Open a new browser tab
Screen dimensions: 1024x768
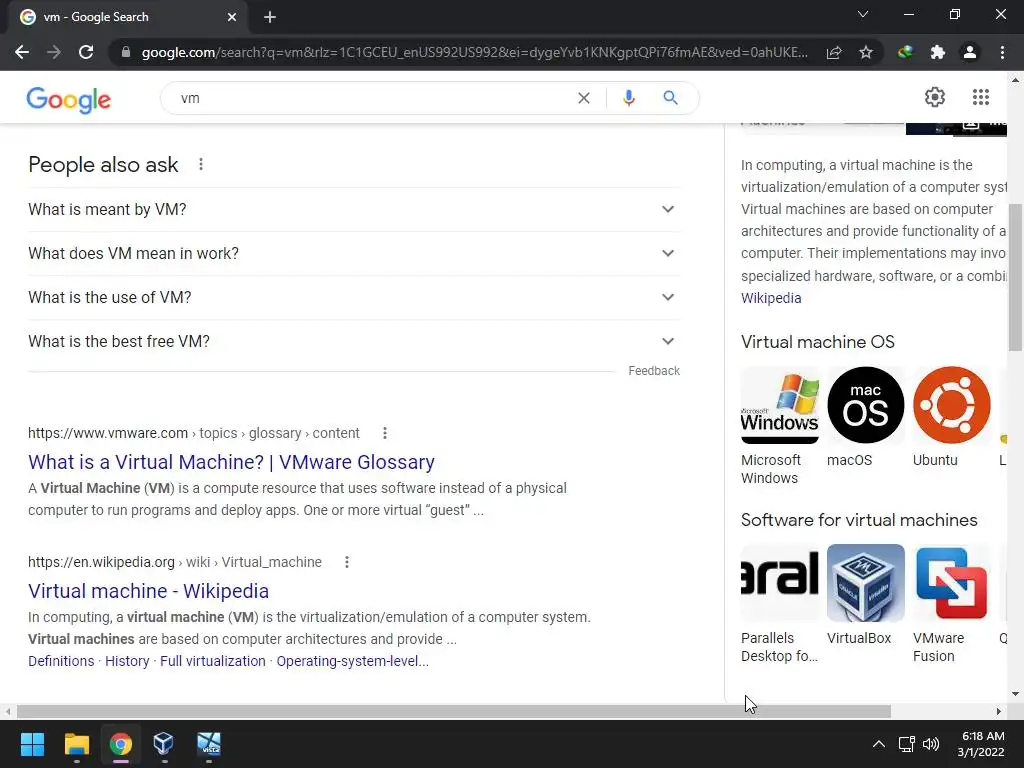pyautogui.click(x=270, y=17)
